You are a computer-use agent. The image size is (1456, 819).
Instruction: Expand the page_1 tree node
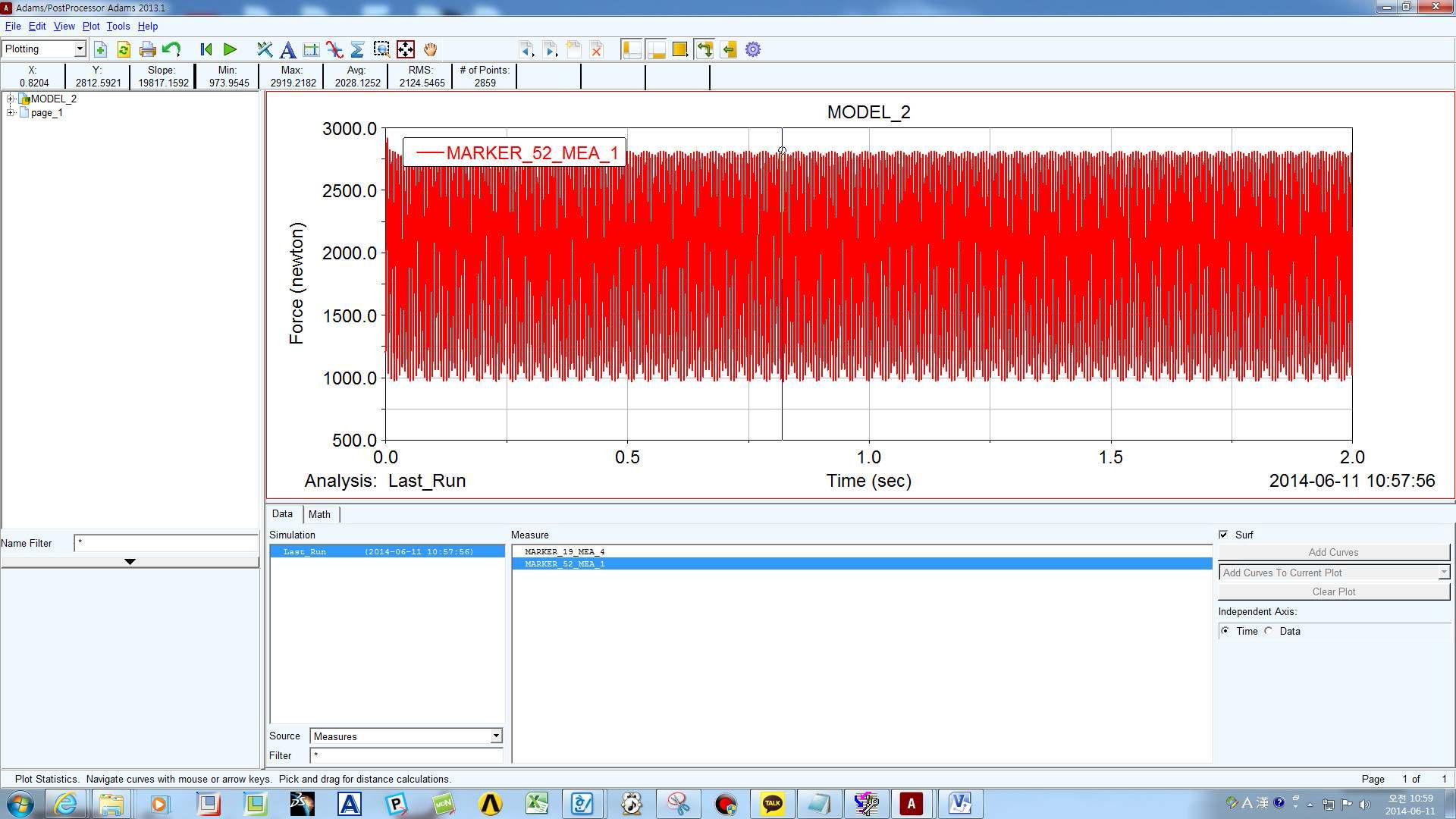[11, 112]
